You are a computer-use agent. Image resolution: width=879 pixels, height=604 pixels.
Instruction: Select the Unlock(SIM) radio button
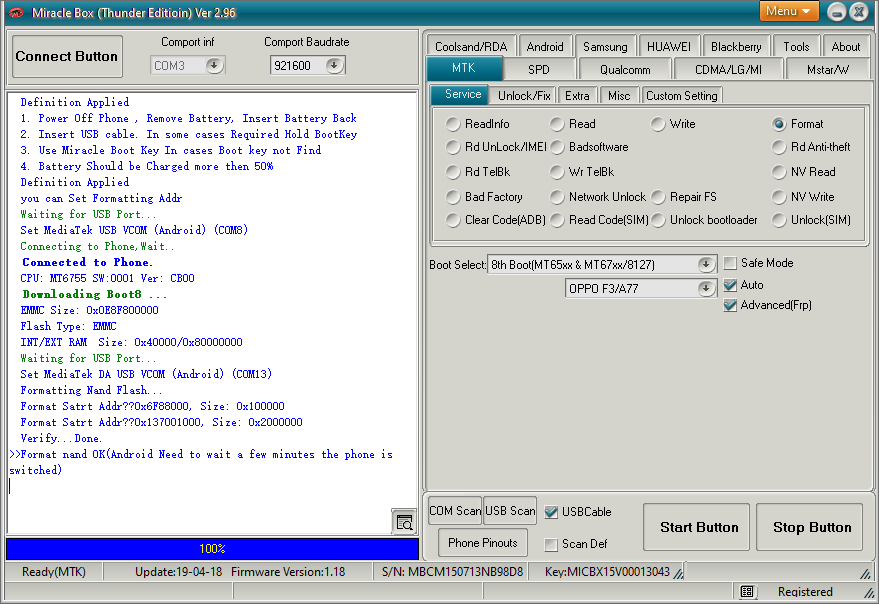(779, 220)
